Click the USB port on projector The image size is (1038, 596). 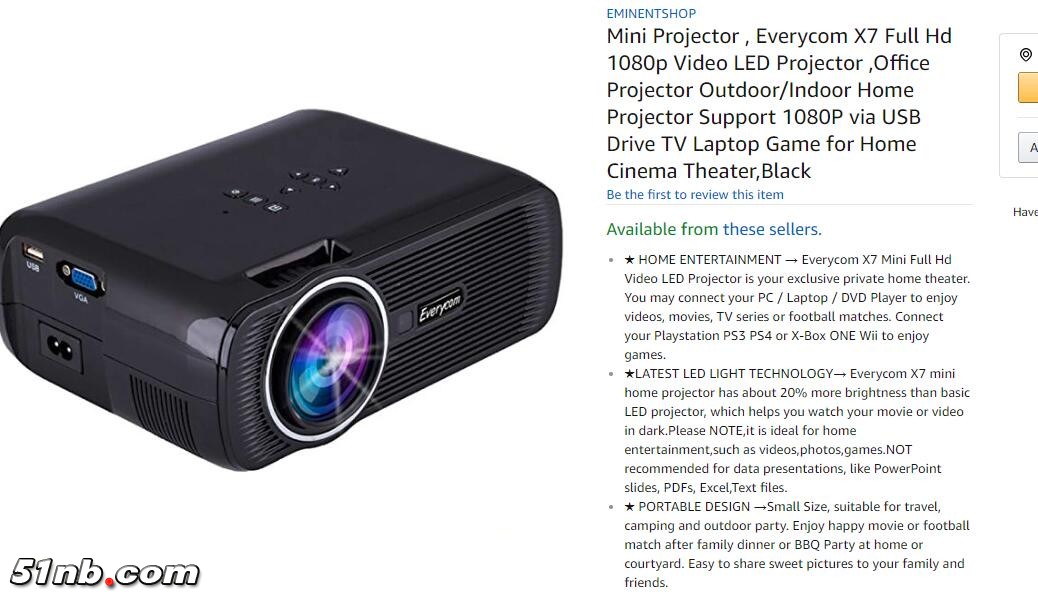33,252
